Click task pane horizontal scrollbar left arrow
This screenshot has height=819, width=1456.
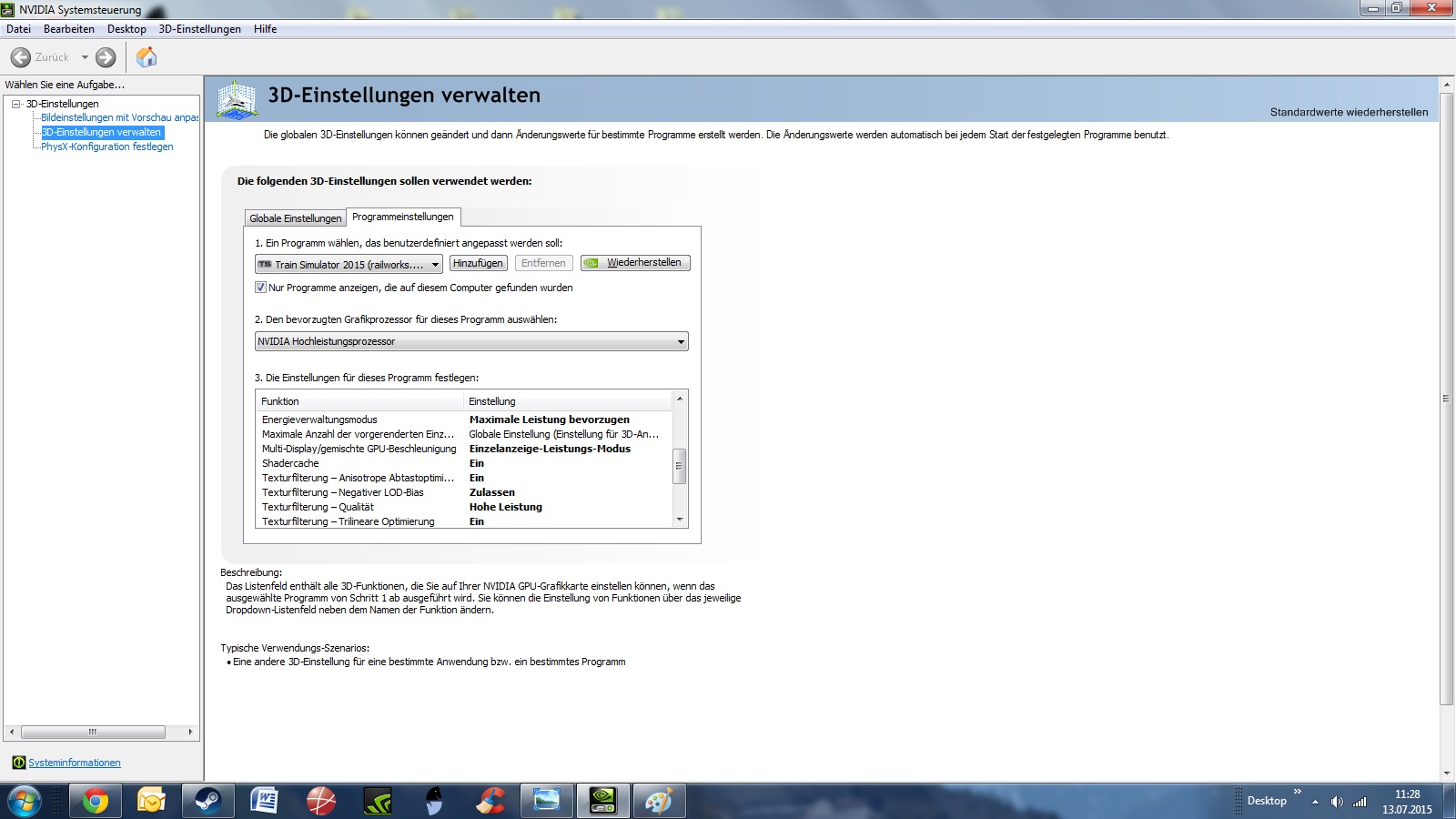11,732
